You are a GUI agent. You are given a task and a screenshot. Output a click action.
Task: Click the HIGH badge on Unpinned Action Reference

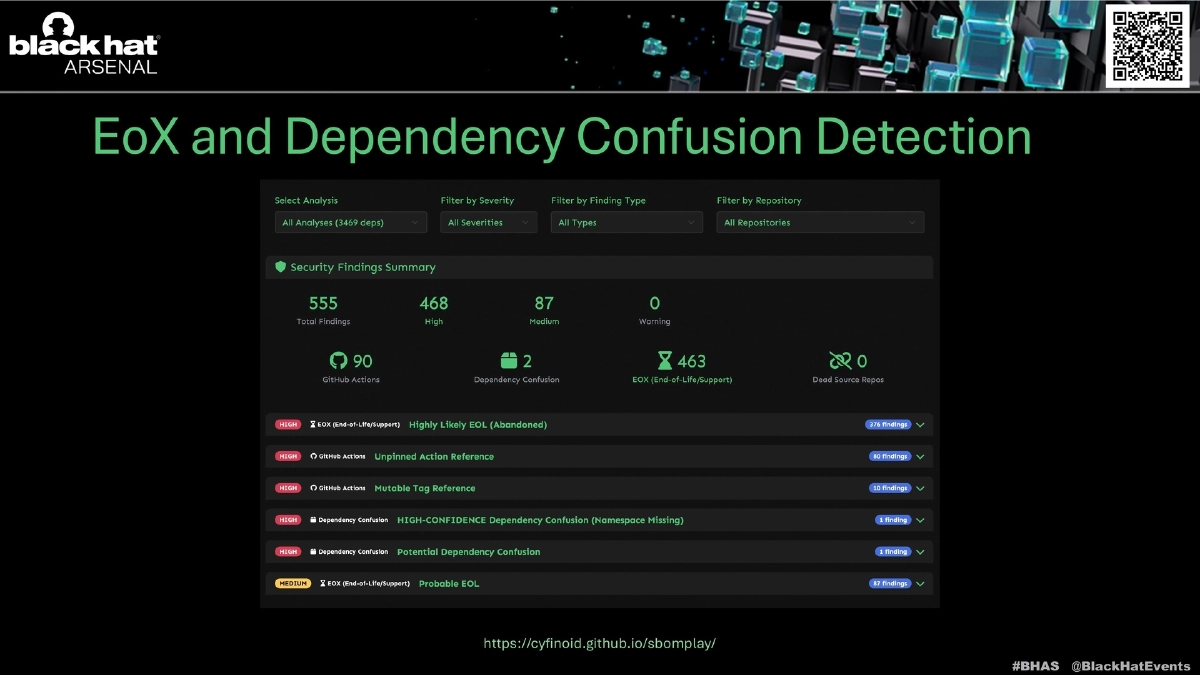[288, 457]
